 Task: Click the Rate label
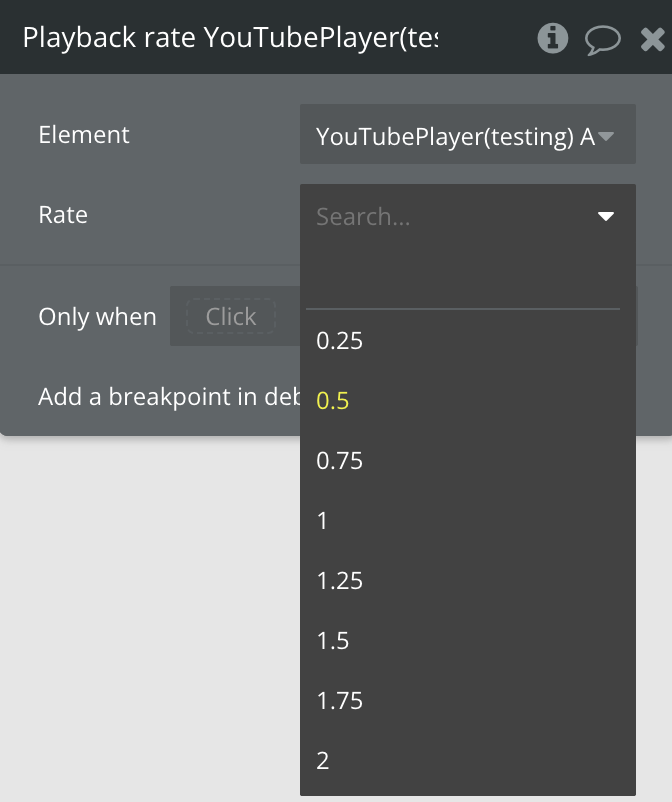click(x=63, y=215)
